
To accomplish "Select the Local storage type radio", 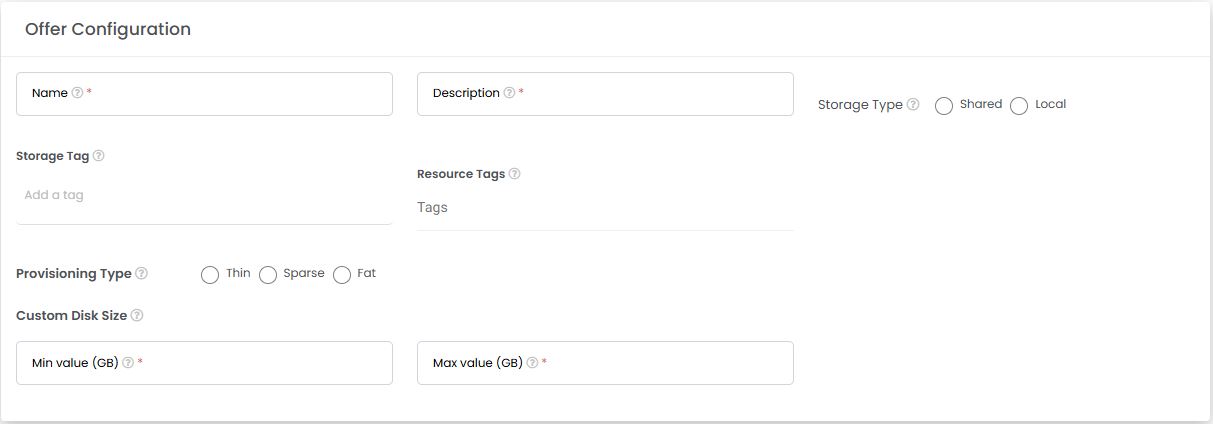I will (x=1019, y=106).
